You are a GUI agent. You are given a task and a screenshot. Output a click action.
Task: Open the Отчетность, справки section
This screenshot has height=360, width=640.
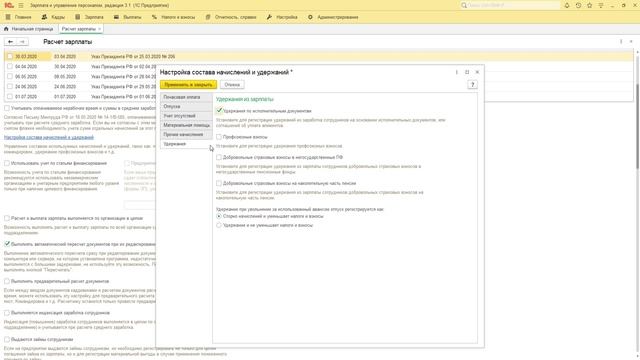[231, 17]
